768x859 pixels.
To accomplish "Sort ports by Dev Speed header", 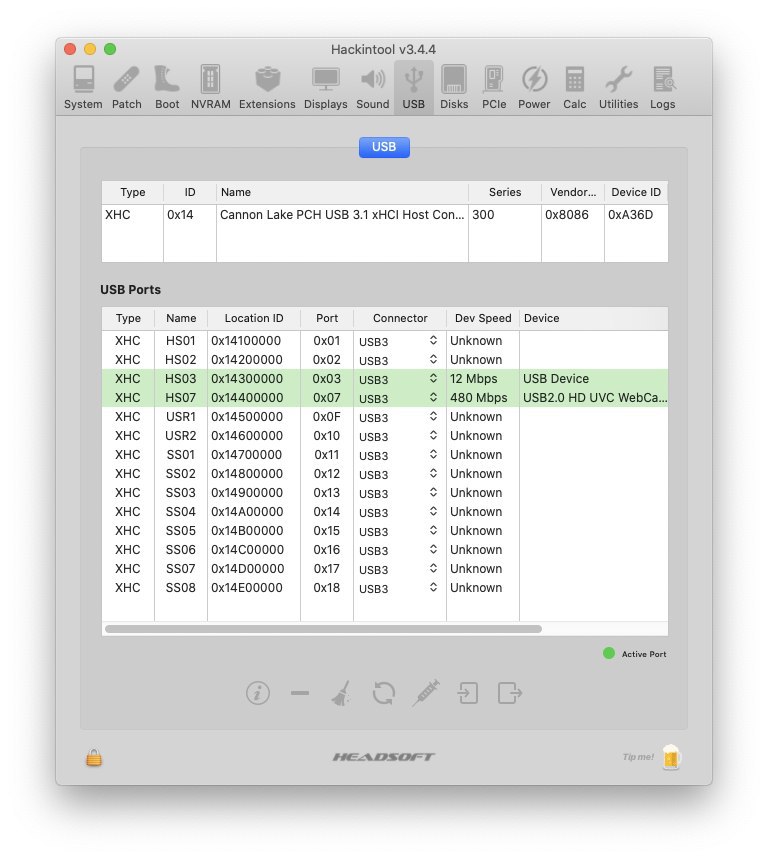I will point(483,318).
